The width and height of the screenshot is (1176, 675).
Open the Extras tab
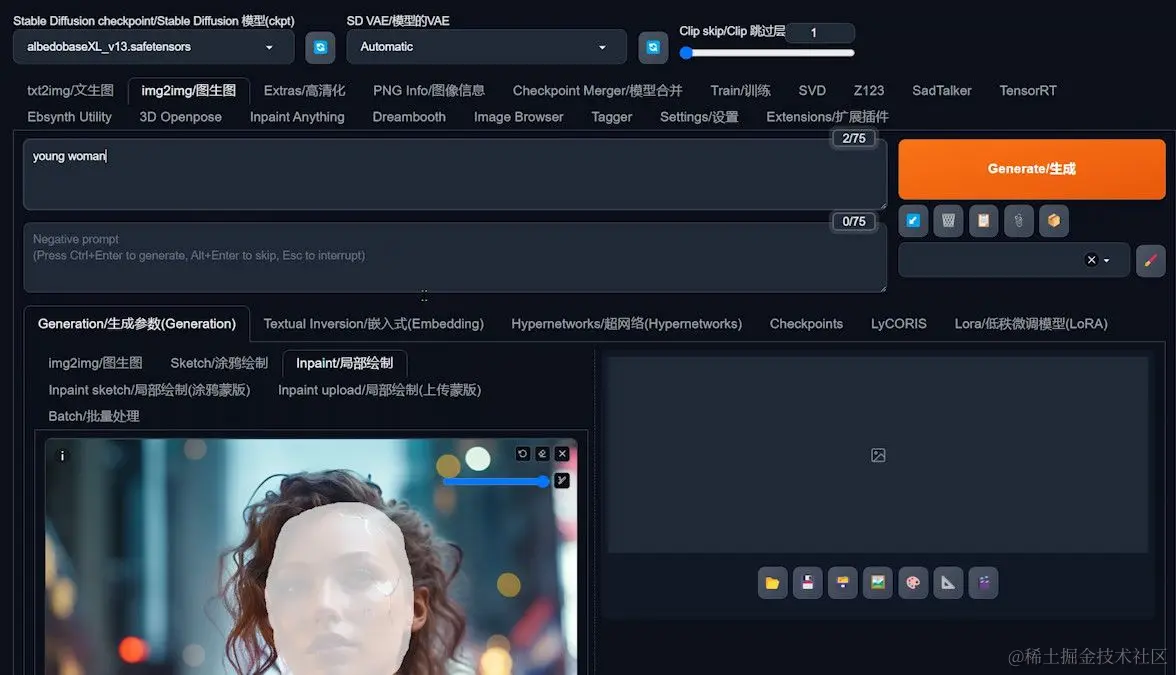[x=304, y=91]
